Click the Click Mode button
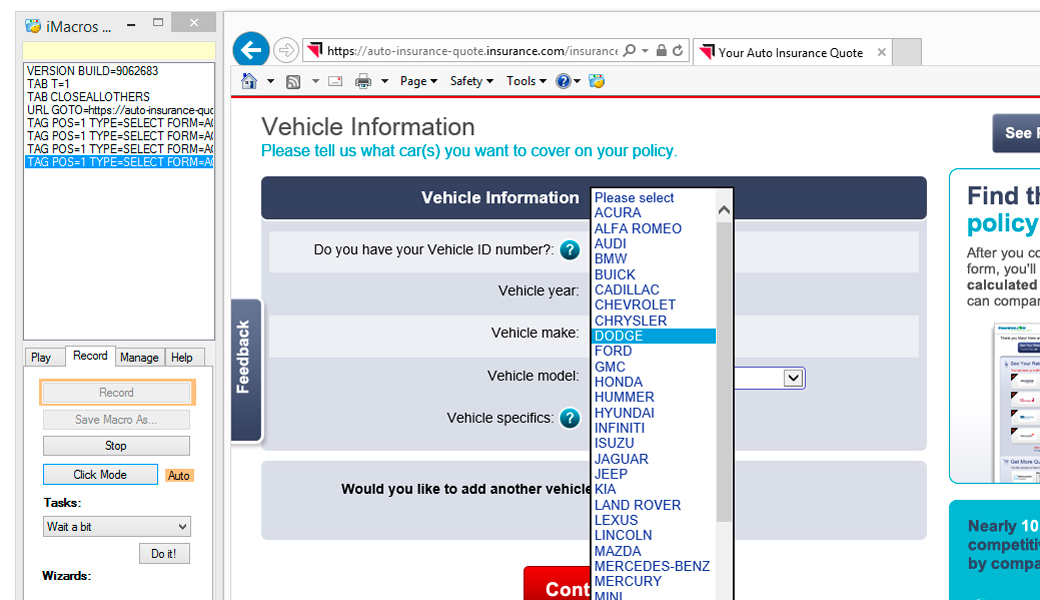This screenshot has height=600, width=1040. point(100,475)
